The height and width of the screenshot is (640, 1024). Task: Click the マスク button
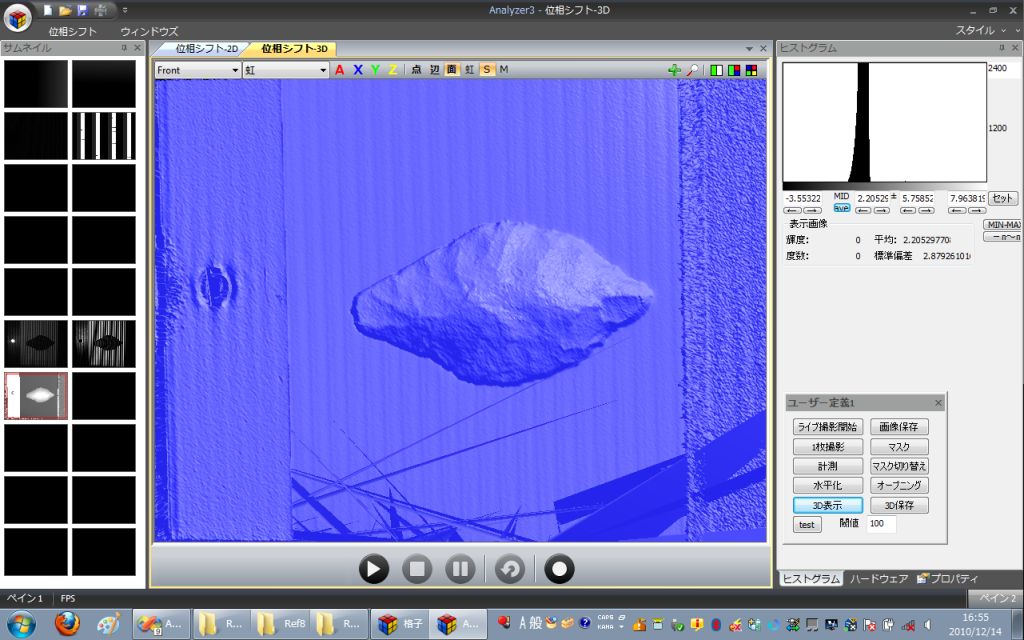(899, 447)
